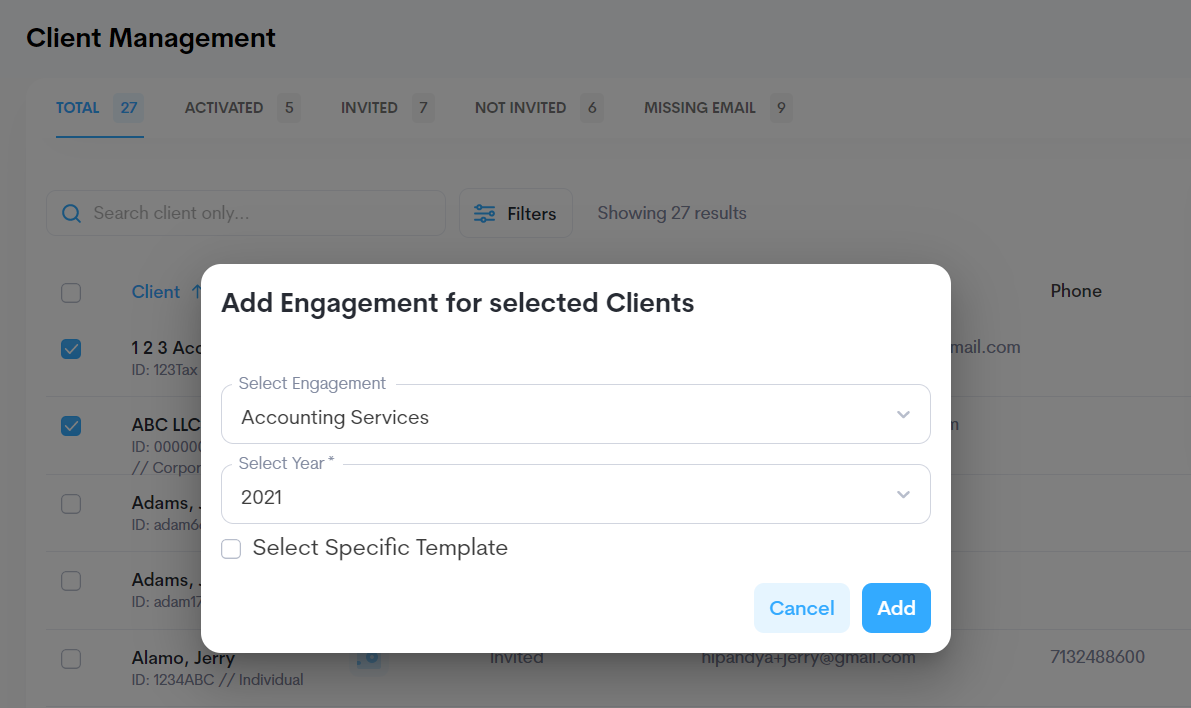Image resolution: width=1191 pixels, height=708 pixels.
Task: Open the Select Engagement dropdown
Action: pyautogui.click(x=575, y=413)
